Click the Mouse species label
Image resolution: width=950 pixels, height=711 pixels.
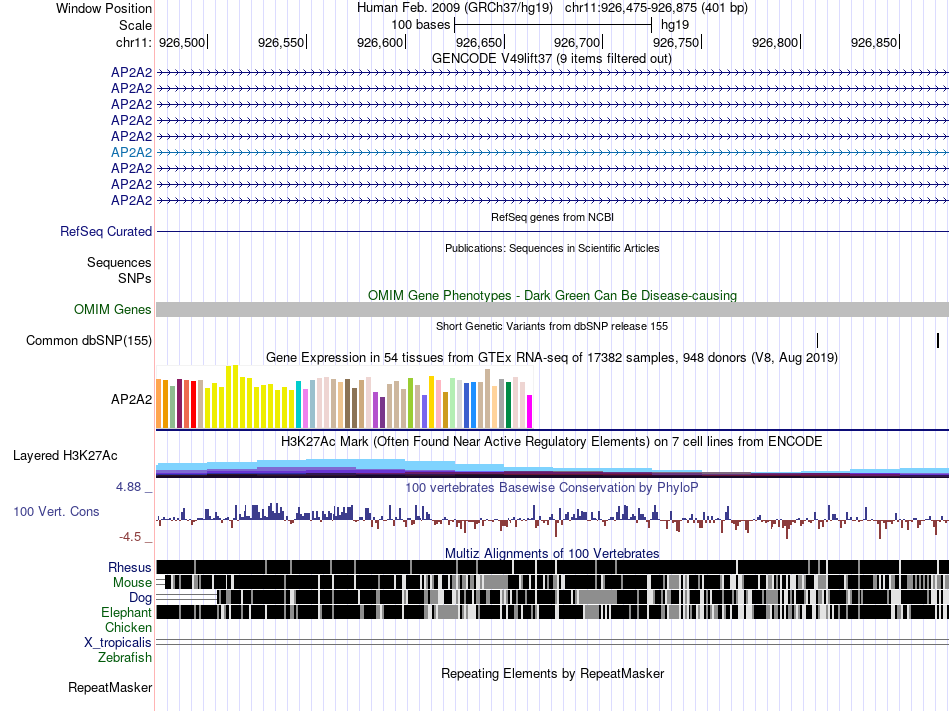[x=132, y=583]
